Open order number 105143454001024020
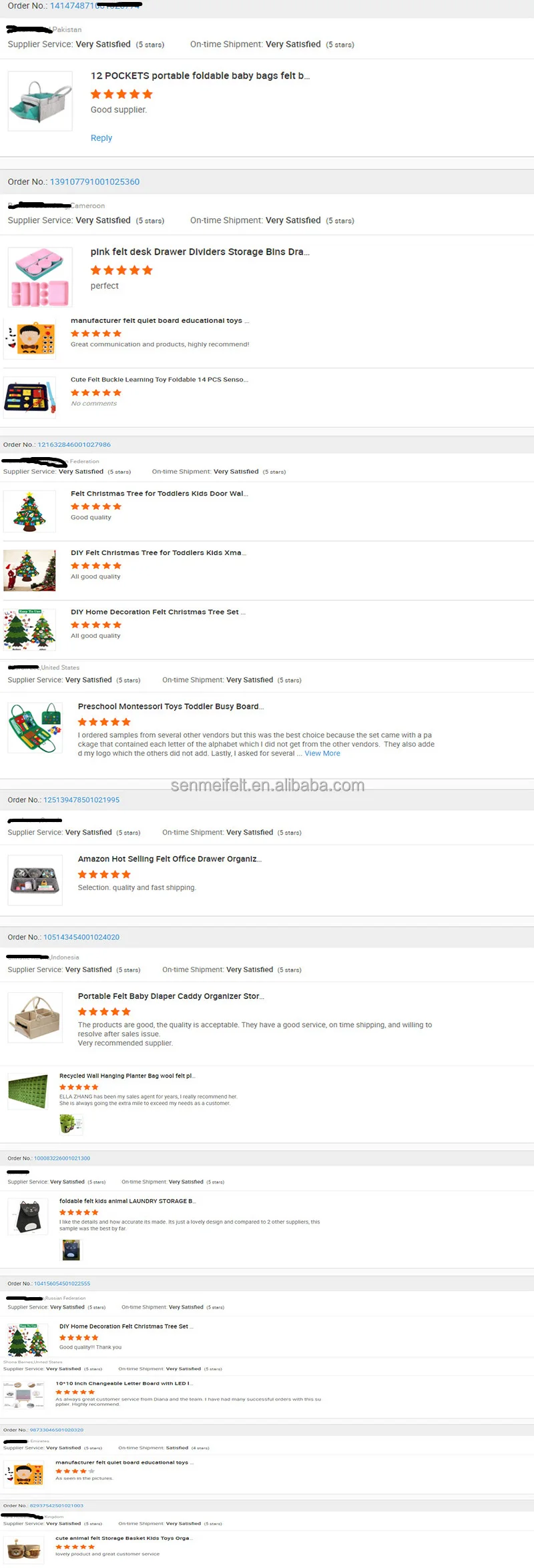This screenshot has height=1568, width=534. coord(81,937)
